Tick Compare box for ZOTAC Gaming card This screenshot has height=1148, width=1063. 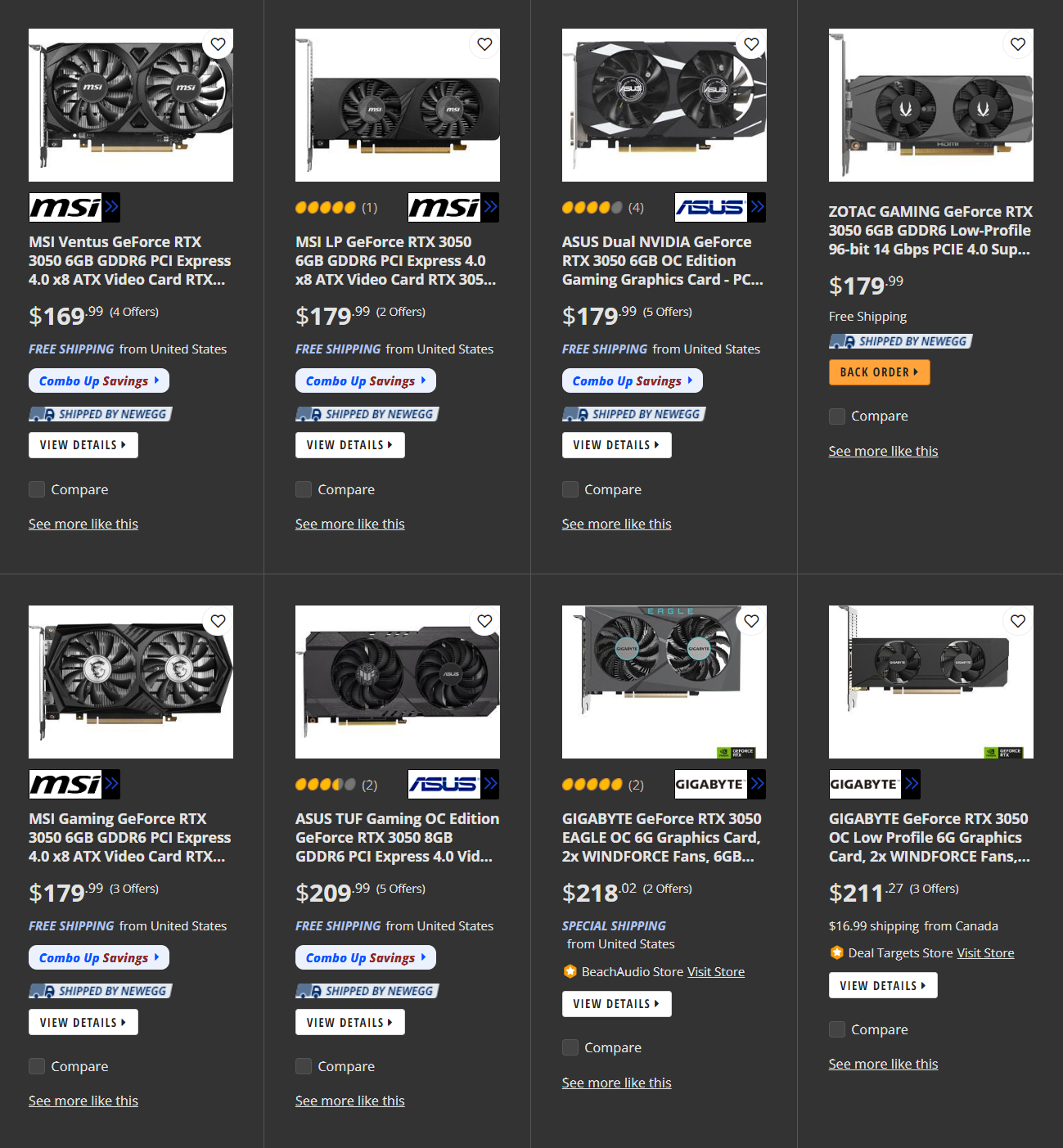pos(837,416)
